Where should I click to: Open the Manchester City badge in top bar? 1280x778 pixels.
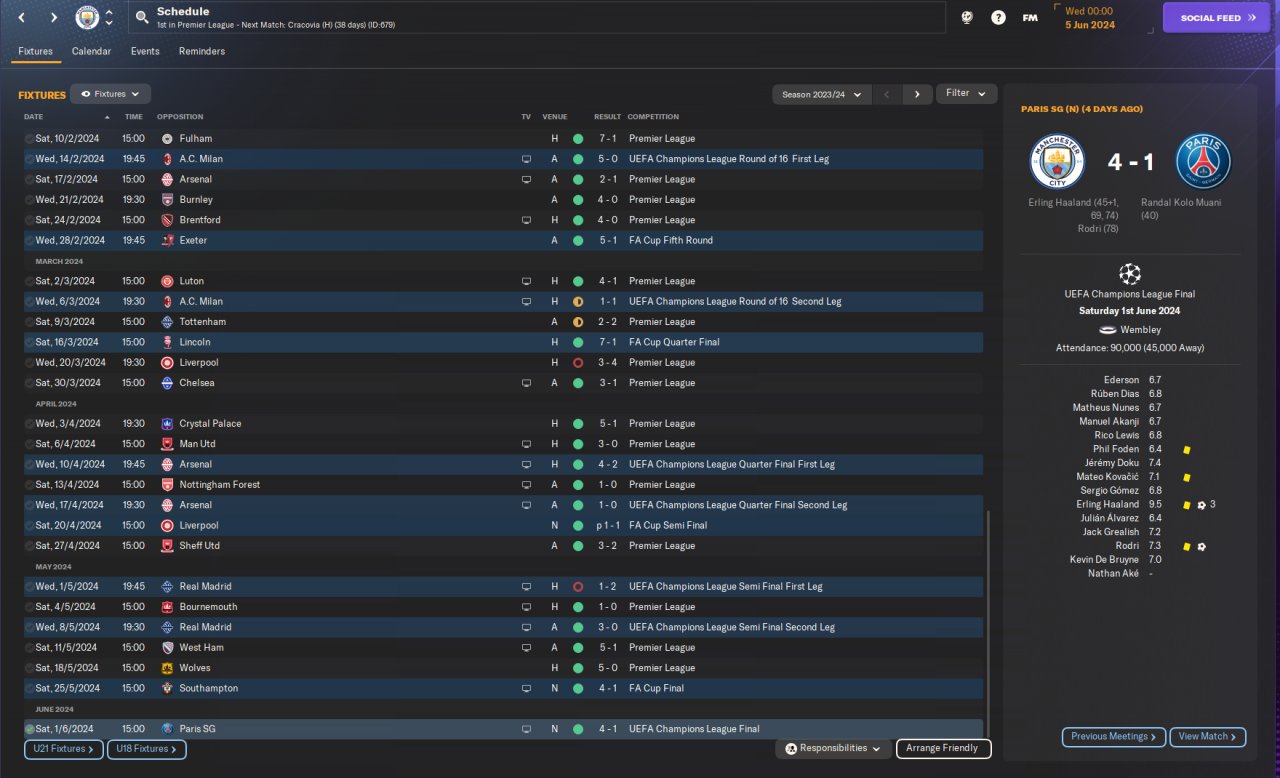[88, 17]
